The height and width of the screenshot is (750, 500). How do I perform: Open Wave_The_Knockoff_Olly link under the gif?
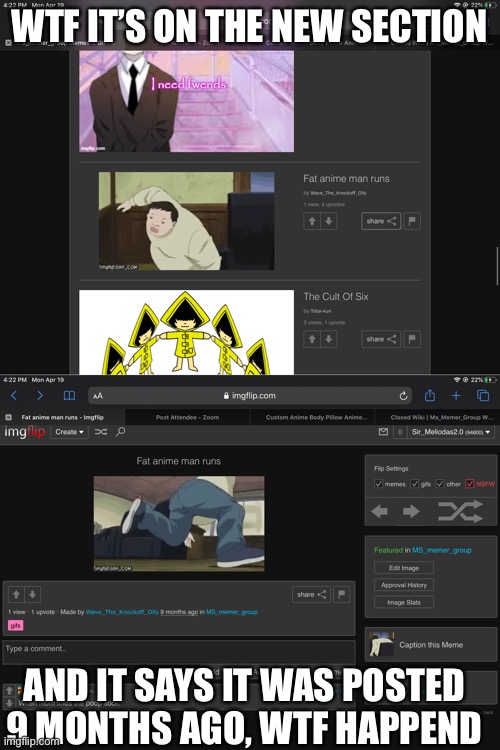122,612
